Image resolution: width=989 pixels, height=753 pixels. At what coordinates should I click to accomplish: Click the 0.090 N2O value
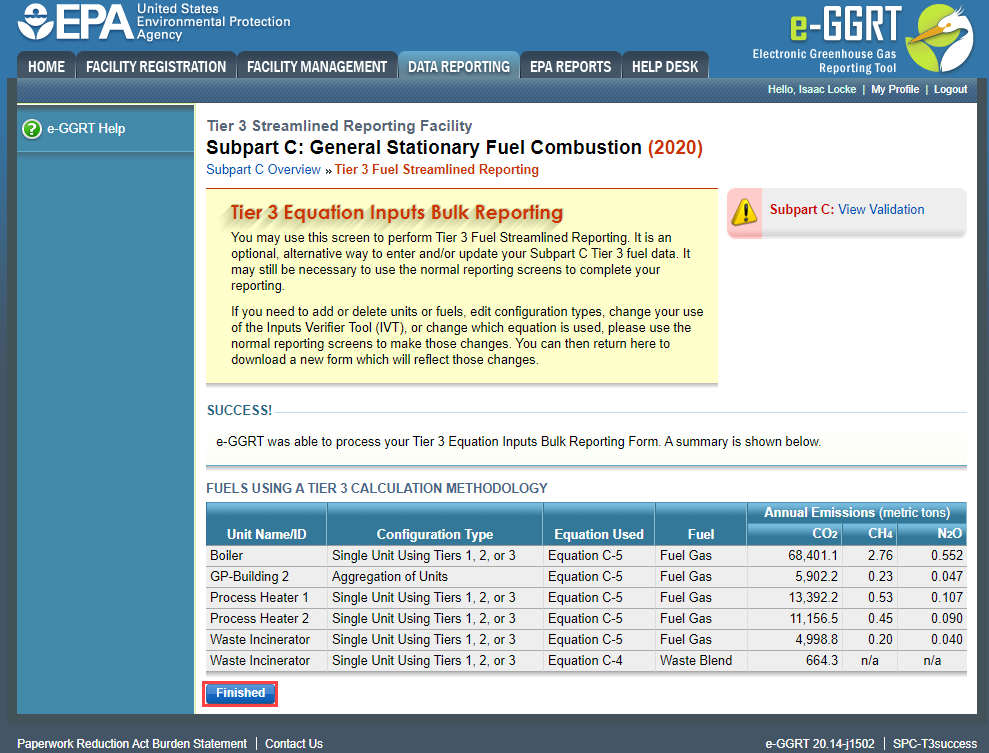tap(947, 619)
